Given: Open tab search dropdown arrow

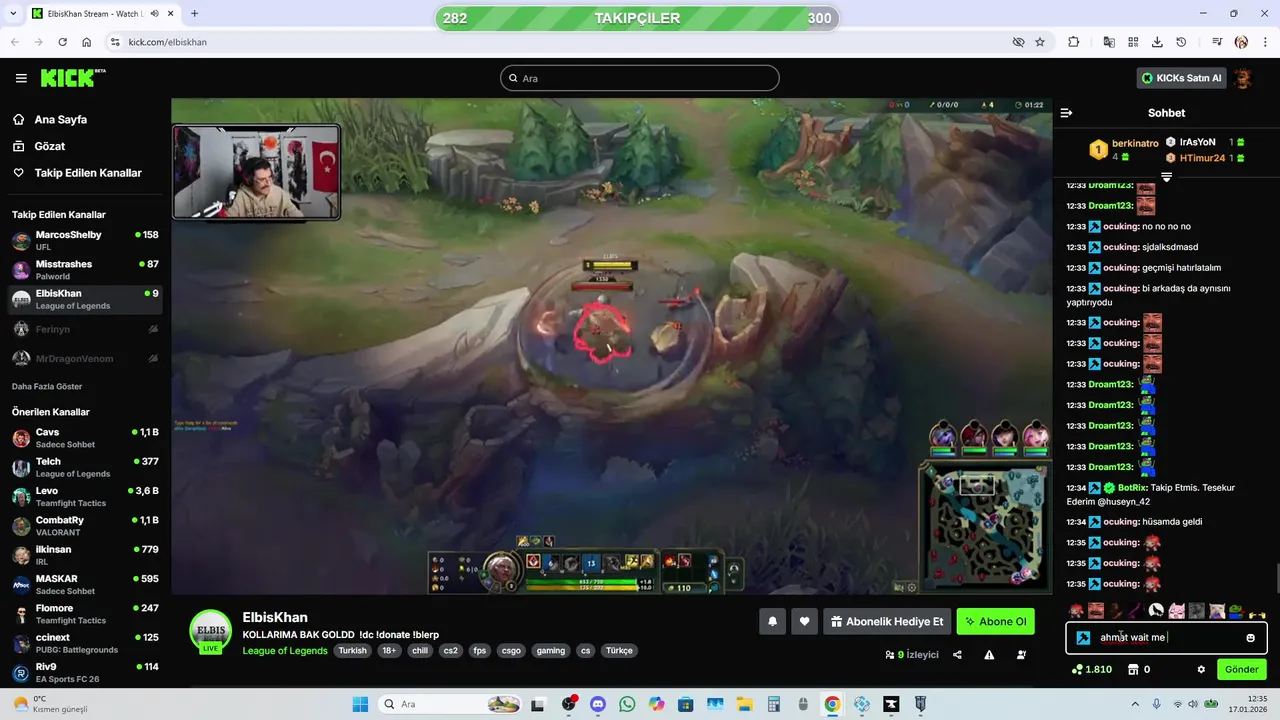Looking at the screenshot, I should click(14, 14).
